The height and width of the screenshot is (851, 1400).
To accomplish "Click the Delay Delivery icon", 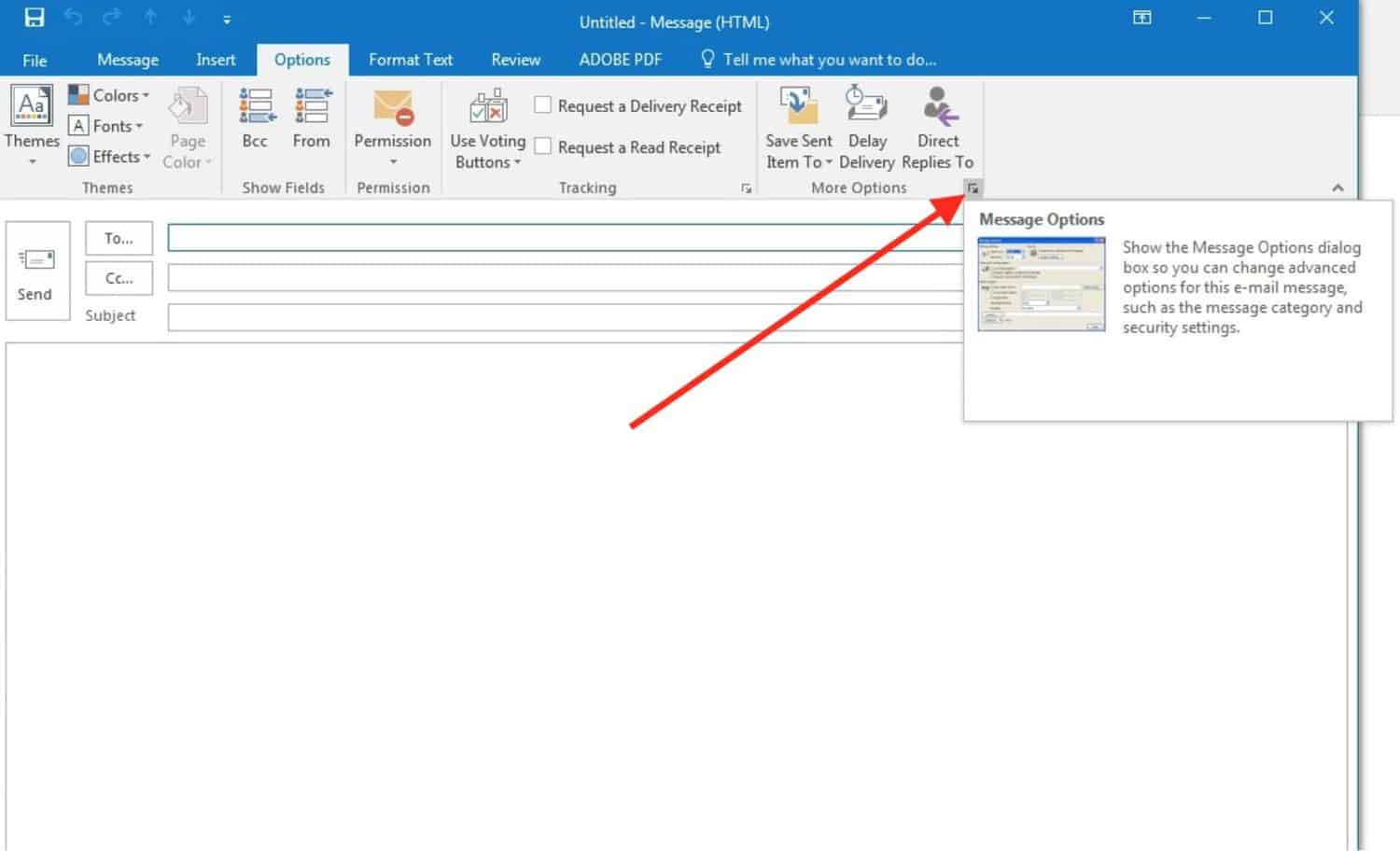I will pos(866,121).
